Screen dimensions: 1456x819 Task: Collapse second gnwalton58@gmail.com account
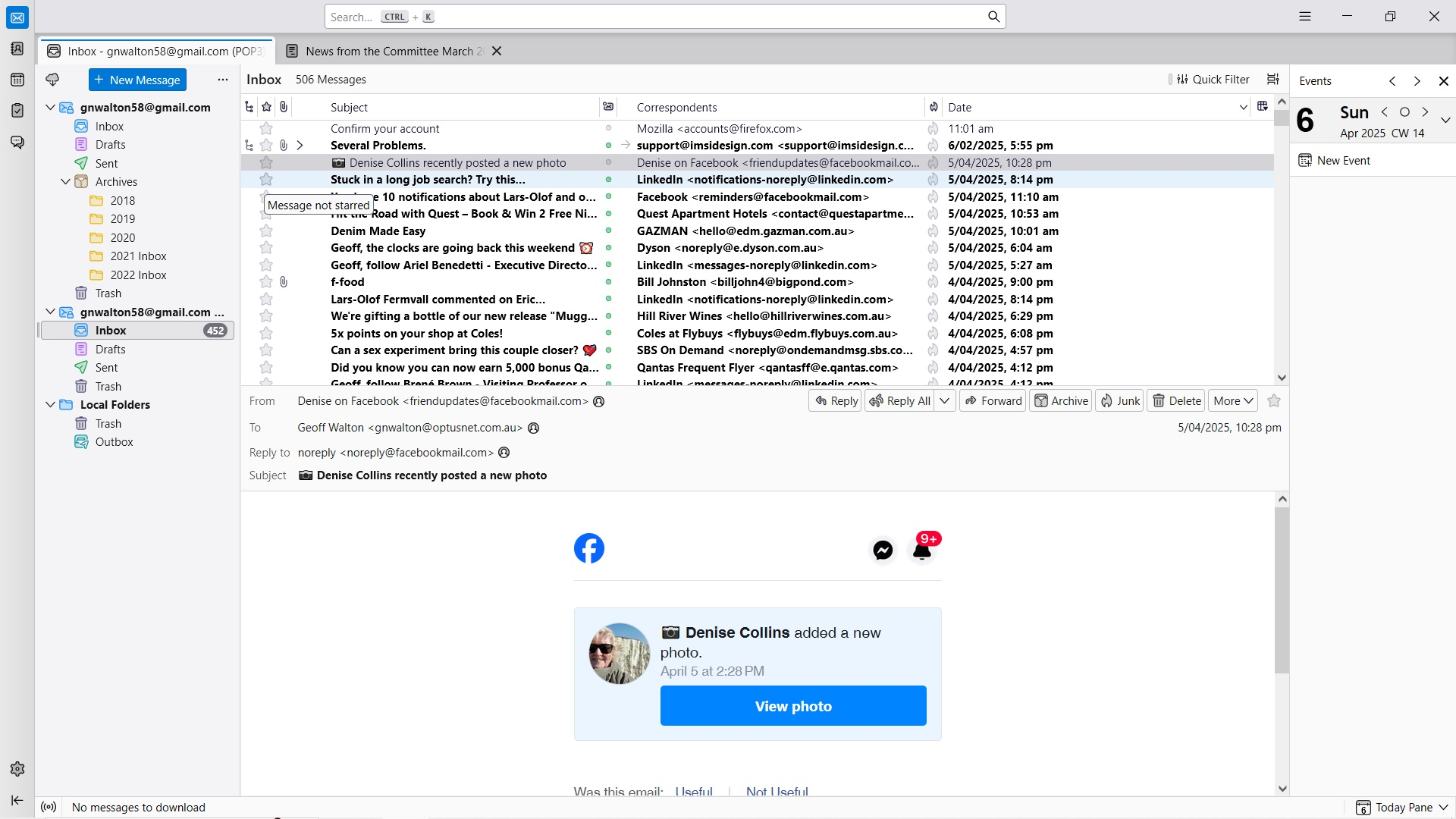(x=50, y=312)
